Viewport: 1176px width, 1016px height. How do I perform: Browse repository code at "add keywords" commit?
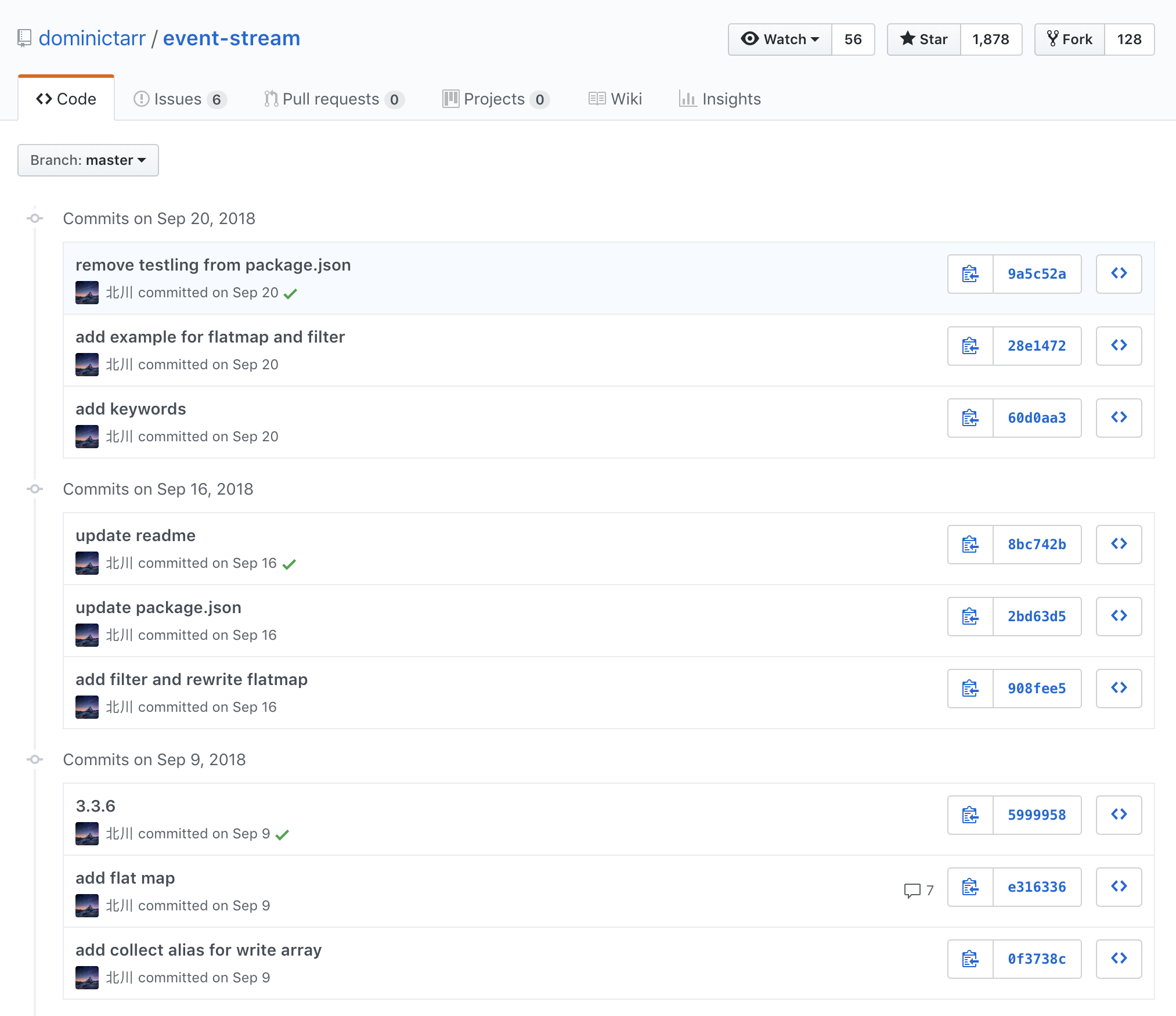tap(1119, 417)
